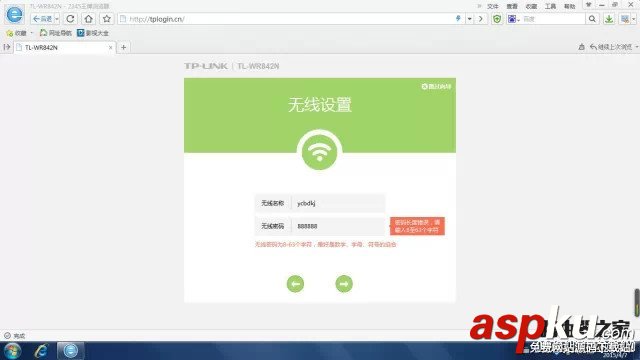Click the 无线名称 label
Image resolution: width=640 pixels, height=360 pixels.
[x=273, y=203]
